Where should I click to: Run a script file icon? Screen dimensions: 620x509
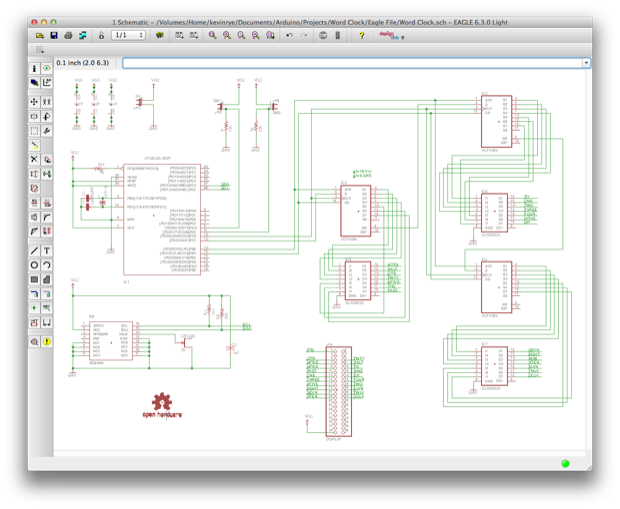click(x=179, y=36)
